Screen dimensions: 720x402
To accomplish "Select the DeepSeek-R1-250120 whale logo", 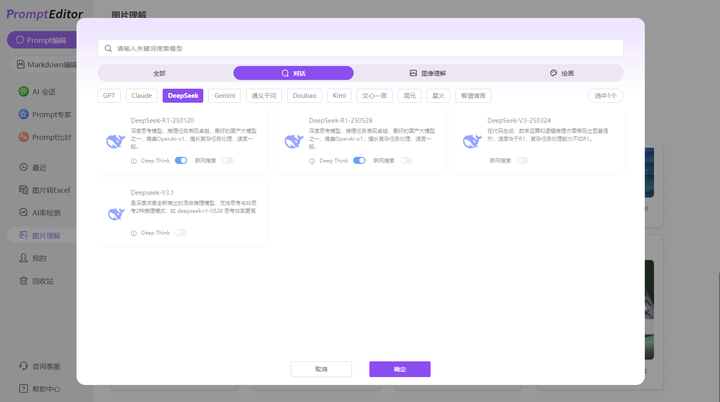I will tap(115, 141).
